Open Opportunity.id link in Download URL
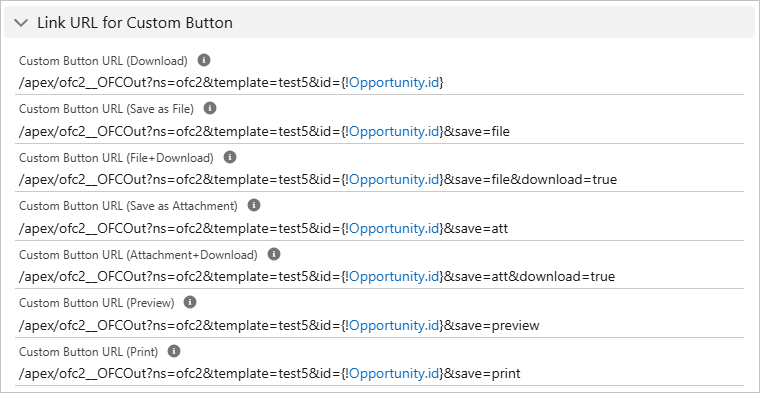760x393 pixels. (x=395, y=83)
